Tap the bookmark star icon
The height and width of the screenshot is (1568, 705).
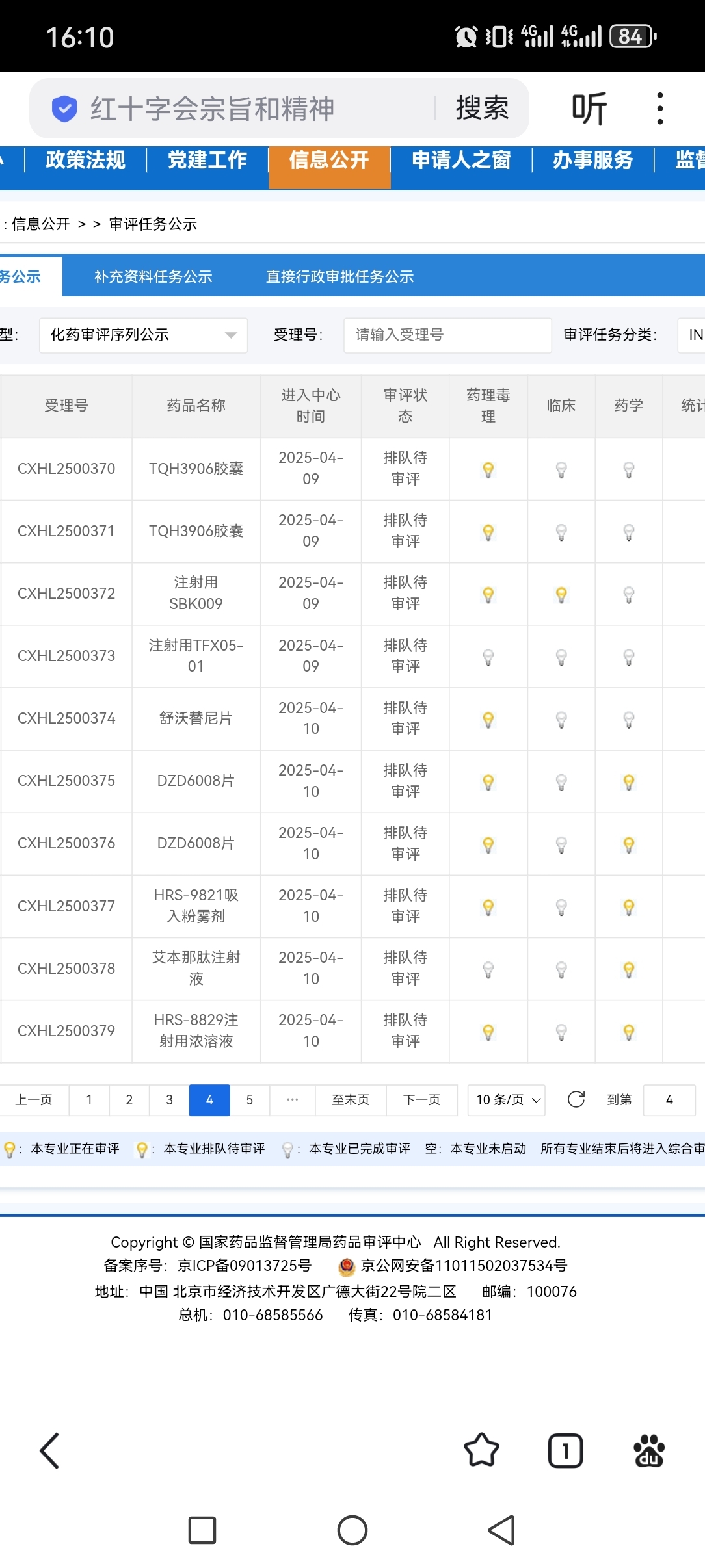pos(482,1450)
